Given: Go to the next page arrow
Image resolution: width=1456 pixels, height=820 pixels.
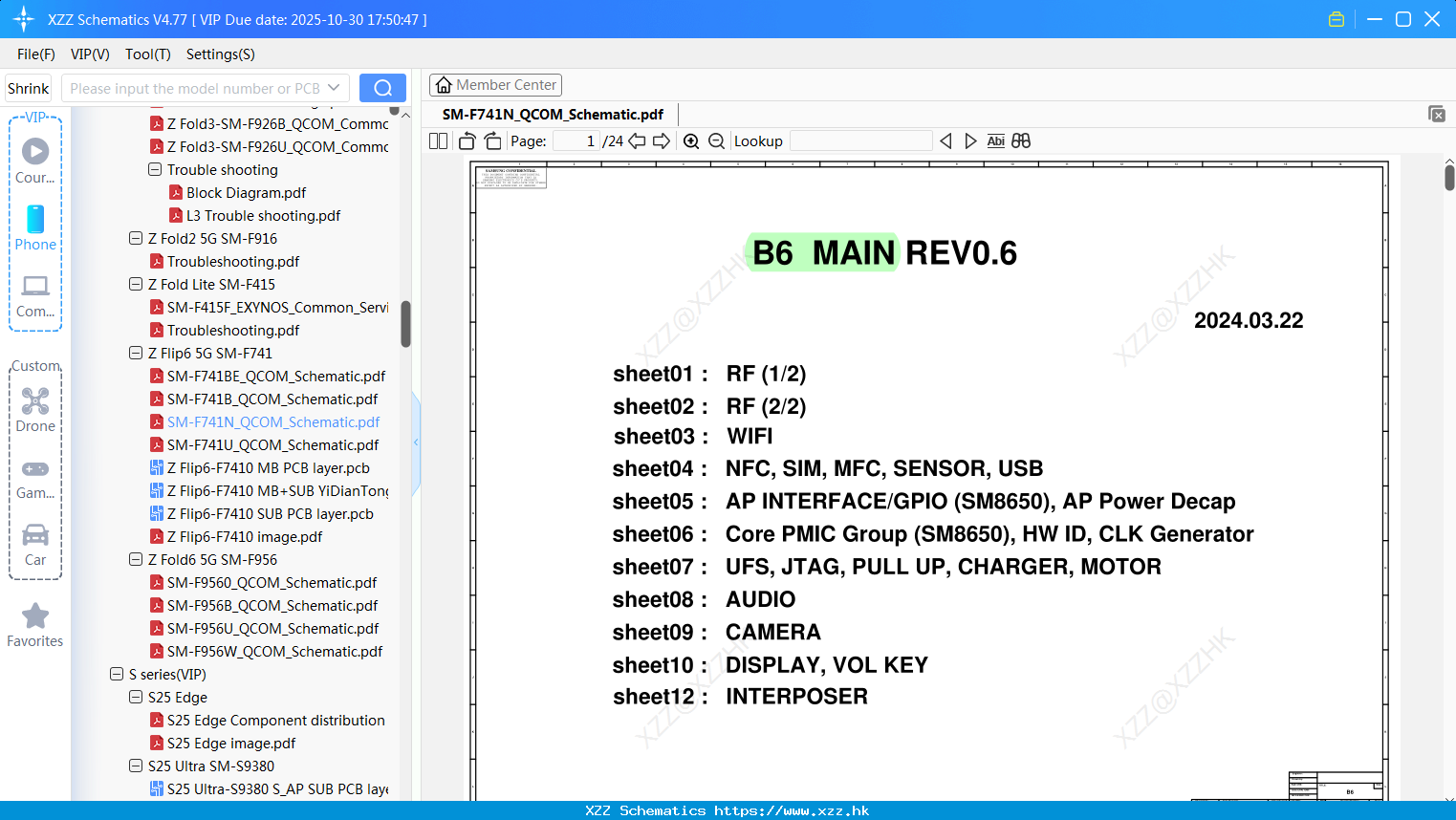Looking at the screenshot, I should (x=662, y=140).
